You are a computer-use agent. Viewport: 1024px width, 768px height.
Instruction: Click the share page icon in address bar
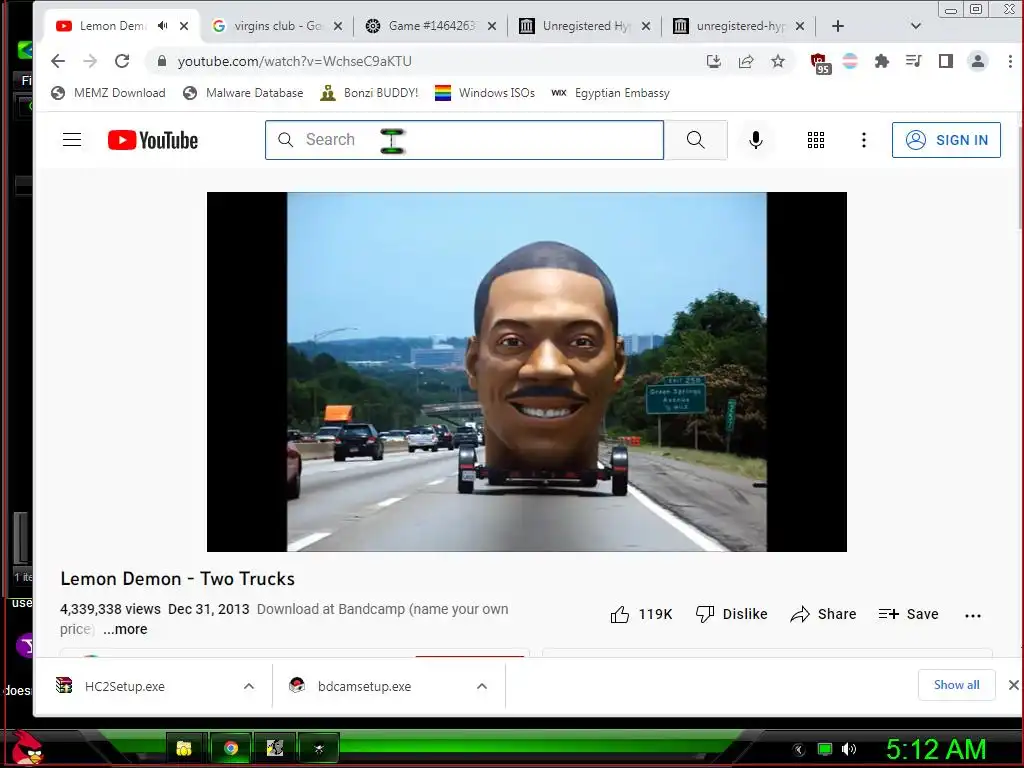tap(746, 61)
